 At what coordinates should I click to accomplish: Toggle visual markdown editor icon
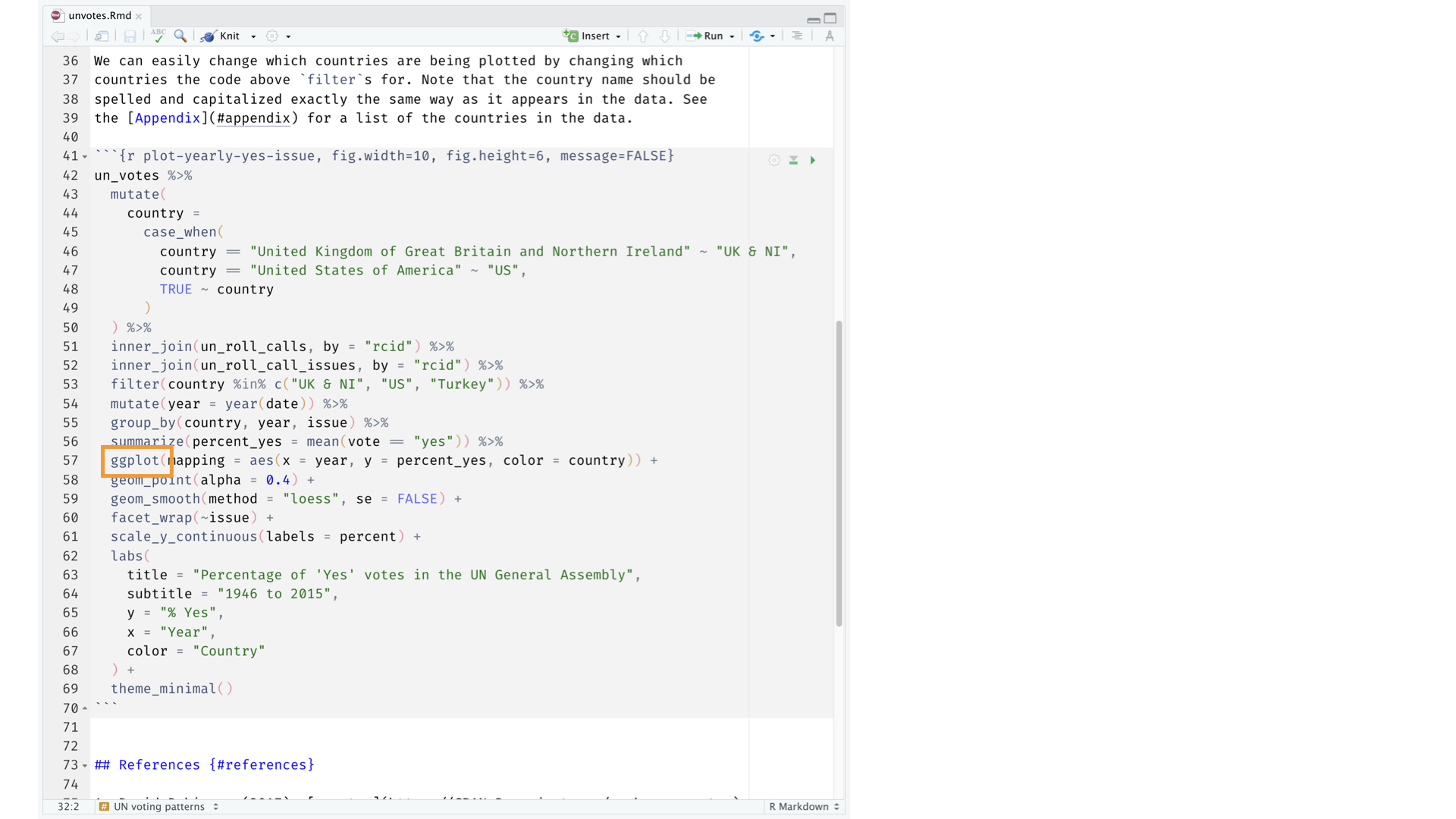click(830, 36)
